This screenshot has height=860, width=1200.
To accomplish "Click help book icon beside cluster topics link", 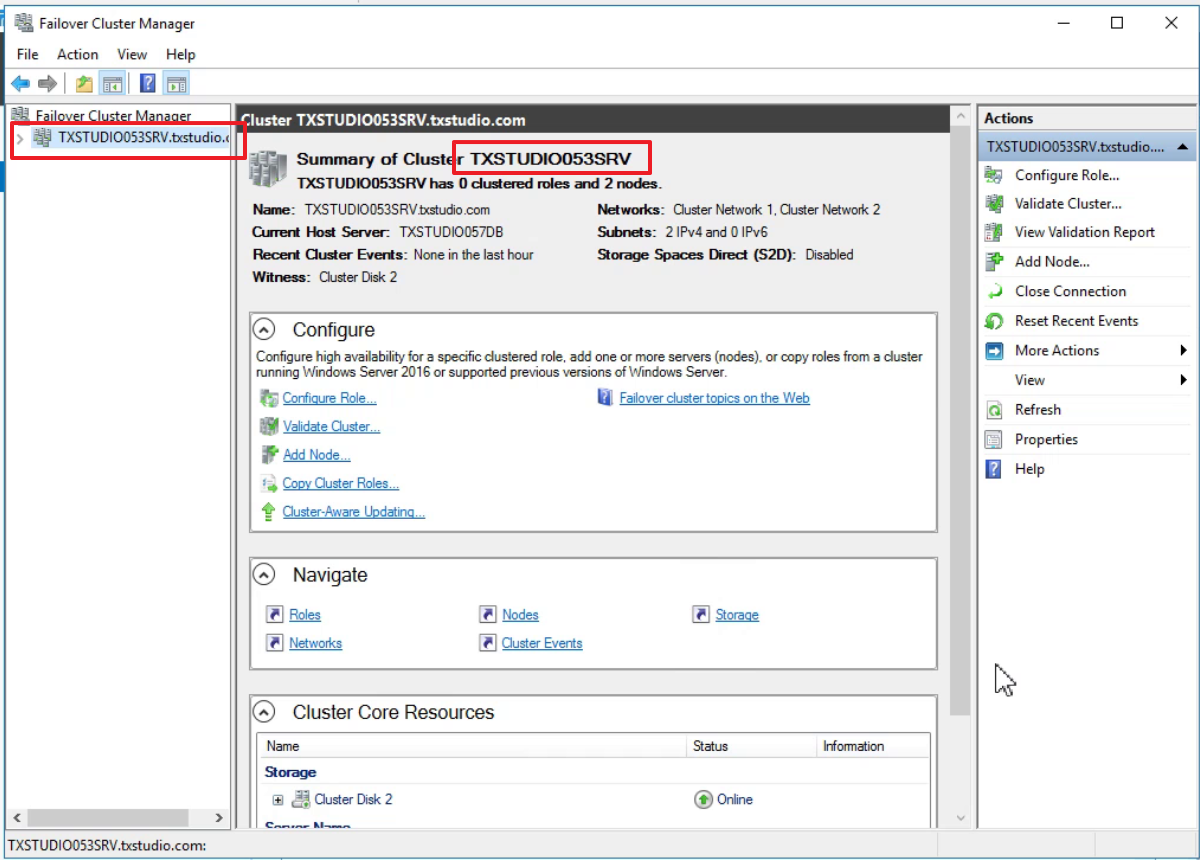I will (605, 398).
